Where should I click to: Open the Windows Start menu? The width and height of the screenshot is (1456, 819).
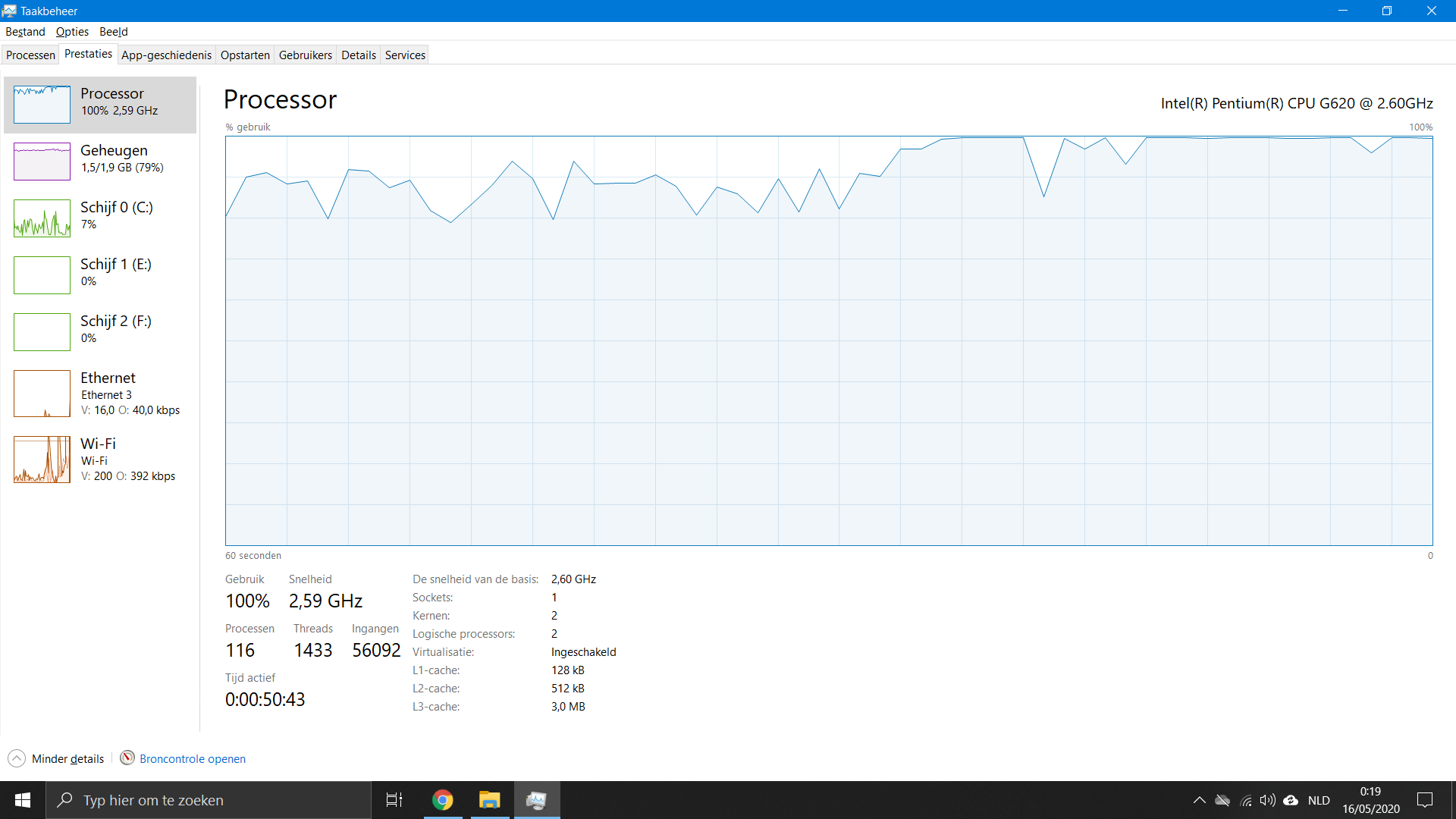[23, 800]
